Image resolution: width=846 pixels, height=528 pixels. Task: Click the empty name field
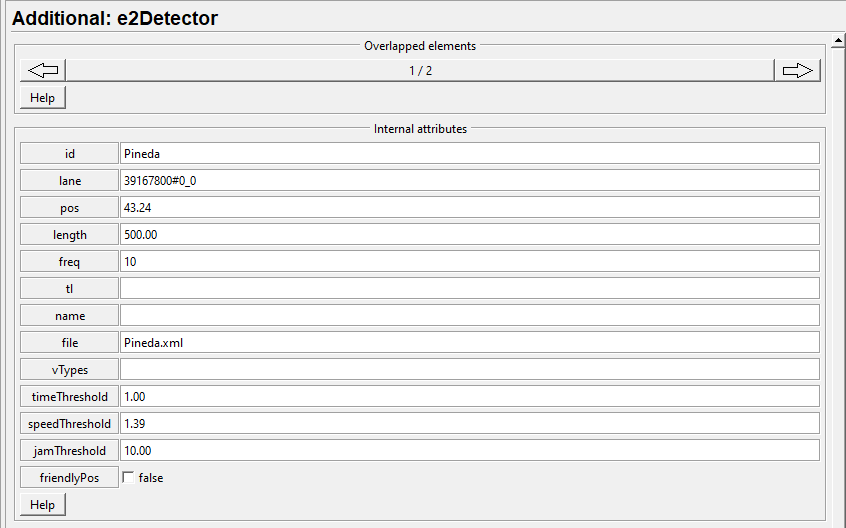(x=469, y=316)
